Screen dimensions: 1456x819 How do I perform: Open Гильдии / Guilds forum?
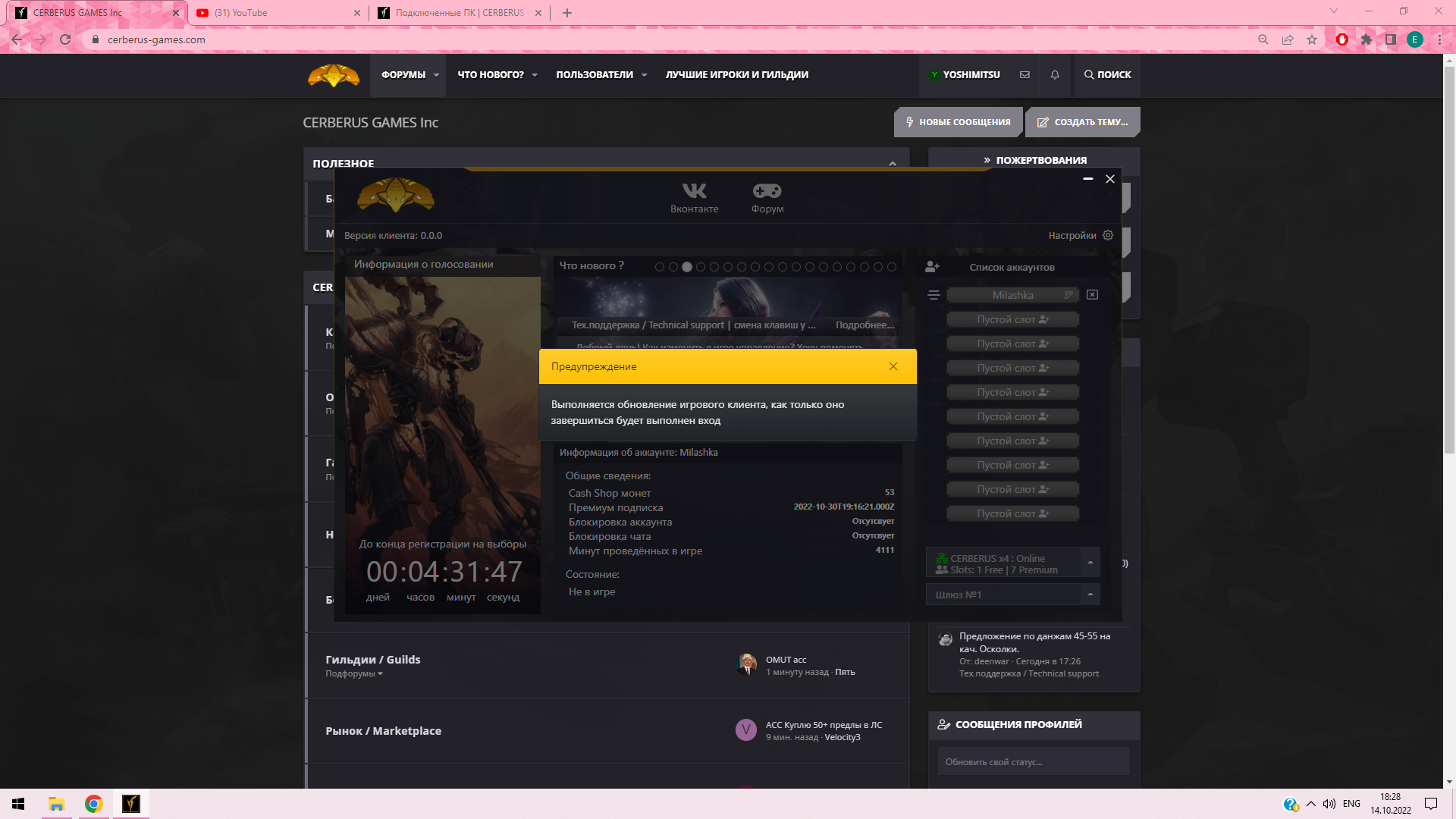tap(372, 660)
